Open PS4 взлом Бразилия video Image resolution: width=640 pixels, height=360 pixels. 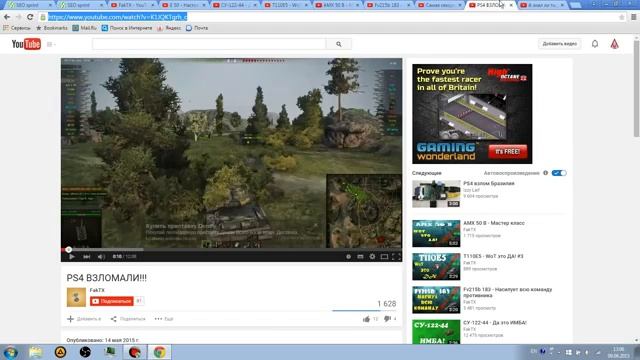[x=489, y=184]
